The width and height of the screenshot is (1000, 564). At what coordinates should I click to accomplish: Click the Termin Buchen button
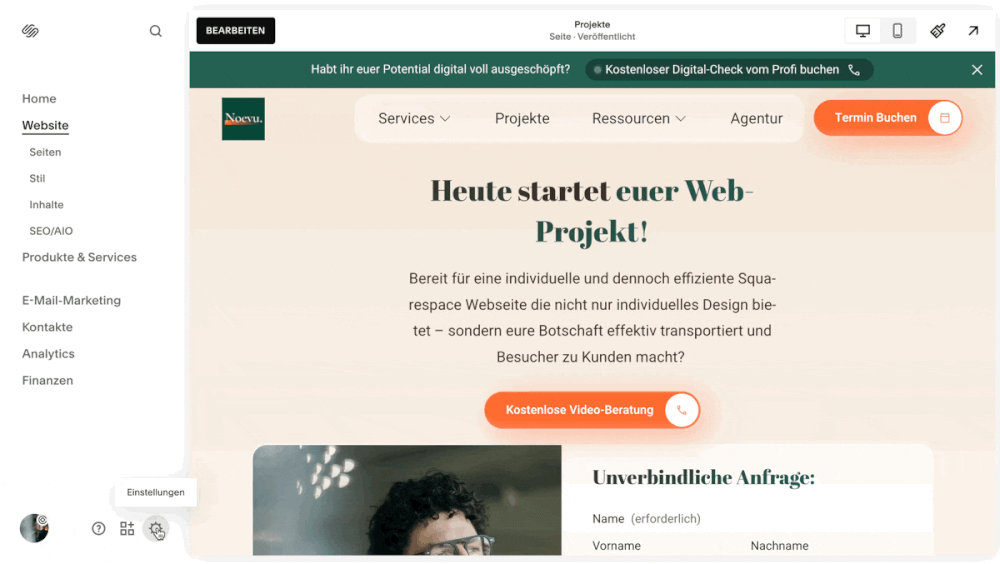[x=888, y=117]
